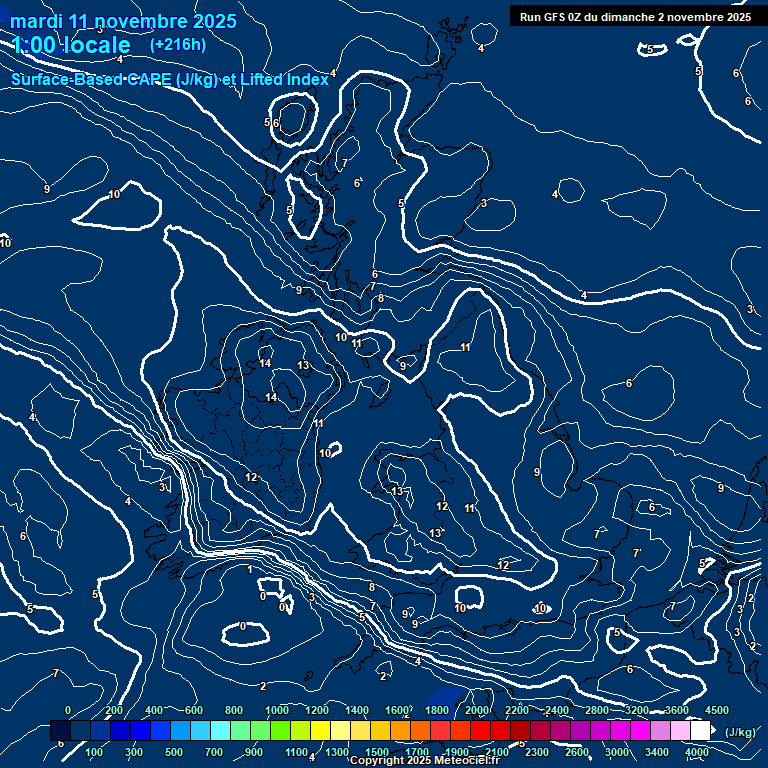Click the 'Copyright 2025 Meteociel.fr' text
The image size is (768, 768).
click(425, 760)
